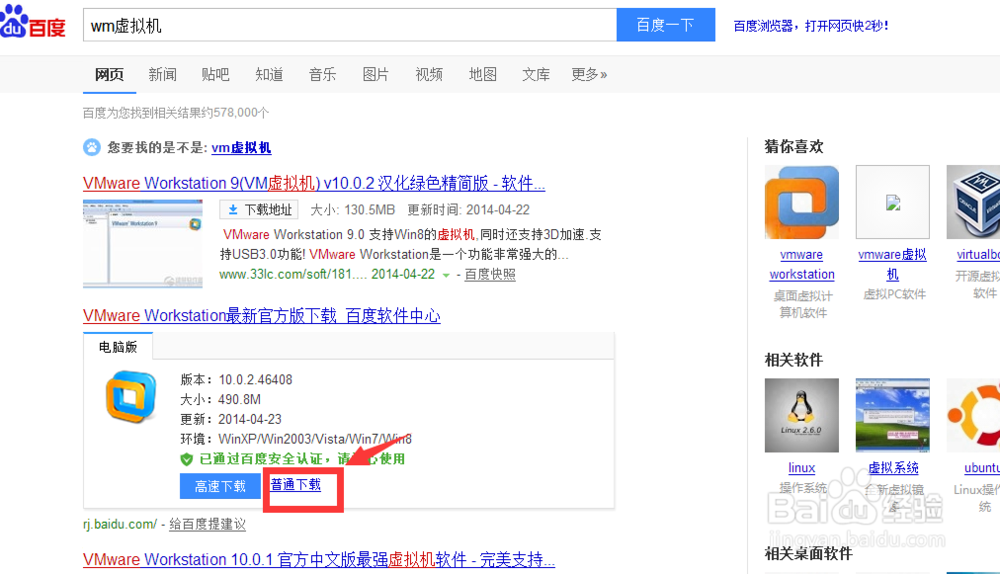Click the VirtualBox cube icon
Viewport: 1000px width, 574px height.
[x=973, y=202]
